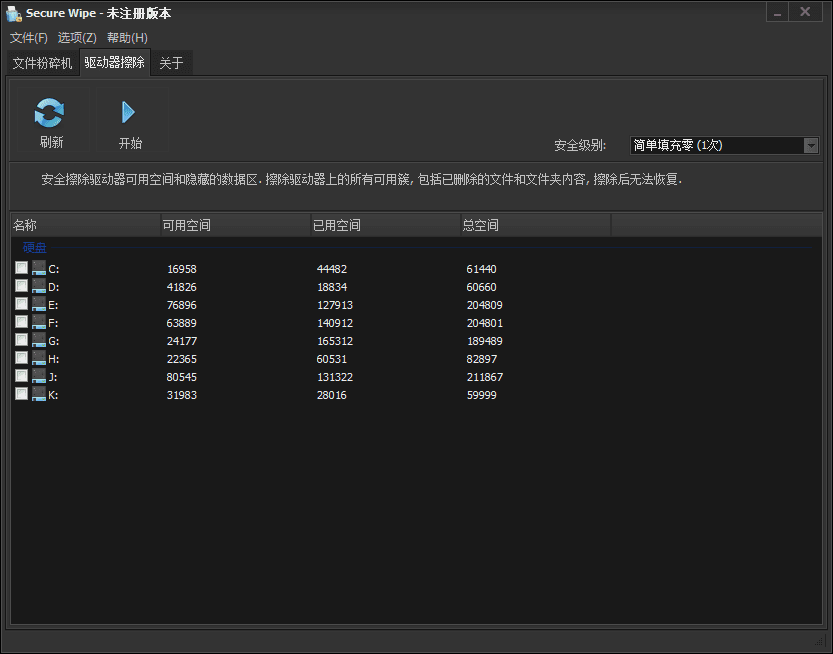Click the drive D: disk icon

coord(38,286)
